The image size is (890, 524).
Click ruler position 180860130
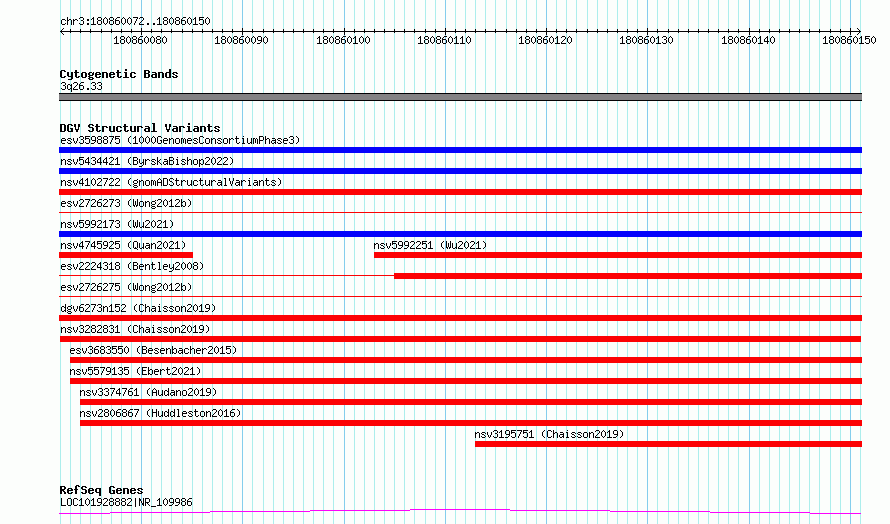point(646,40)
